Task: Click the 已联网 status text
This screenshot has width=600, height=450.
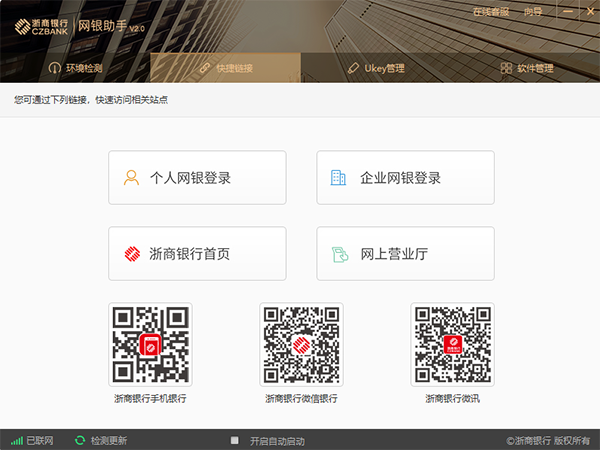Action: point(40,441)
